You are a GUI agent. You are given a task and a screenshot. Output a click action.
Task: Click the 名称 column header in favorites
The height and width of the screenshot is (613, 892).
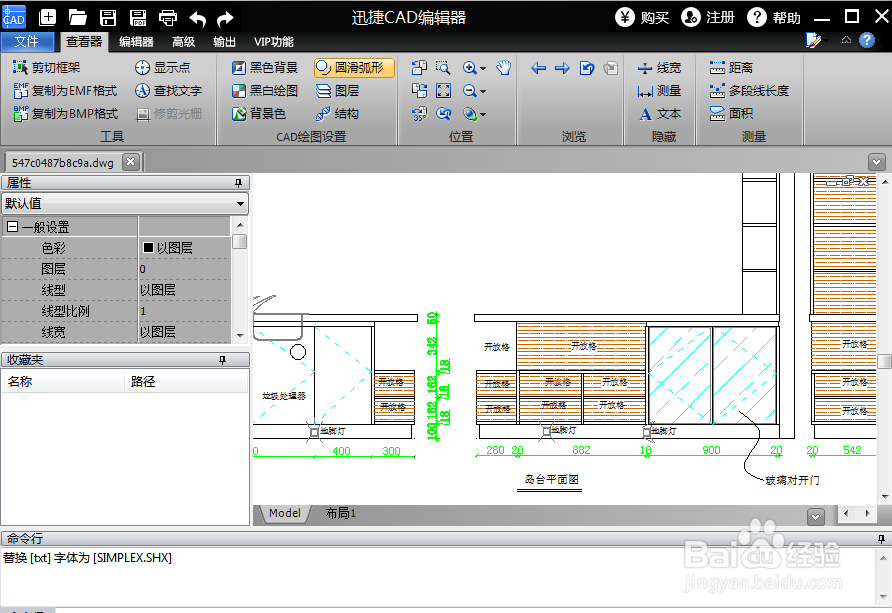click(x=63, y=382)
